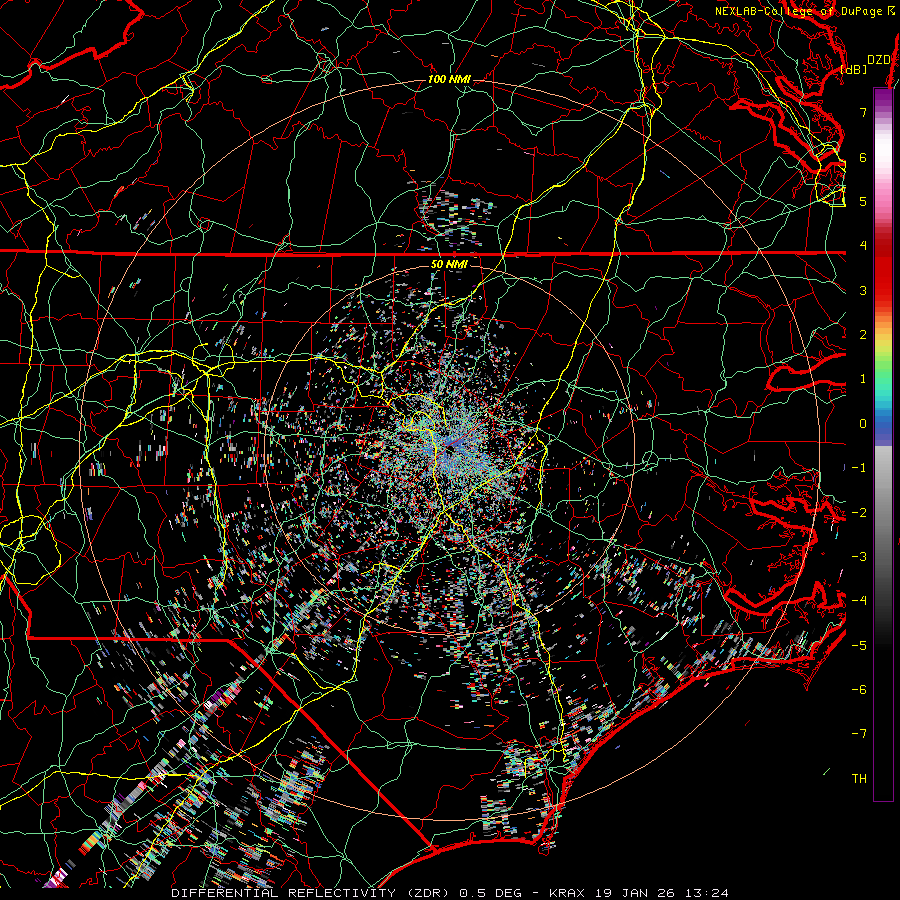Click the "-6" tick label on the color scale

pos(859,690)
